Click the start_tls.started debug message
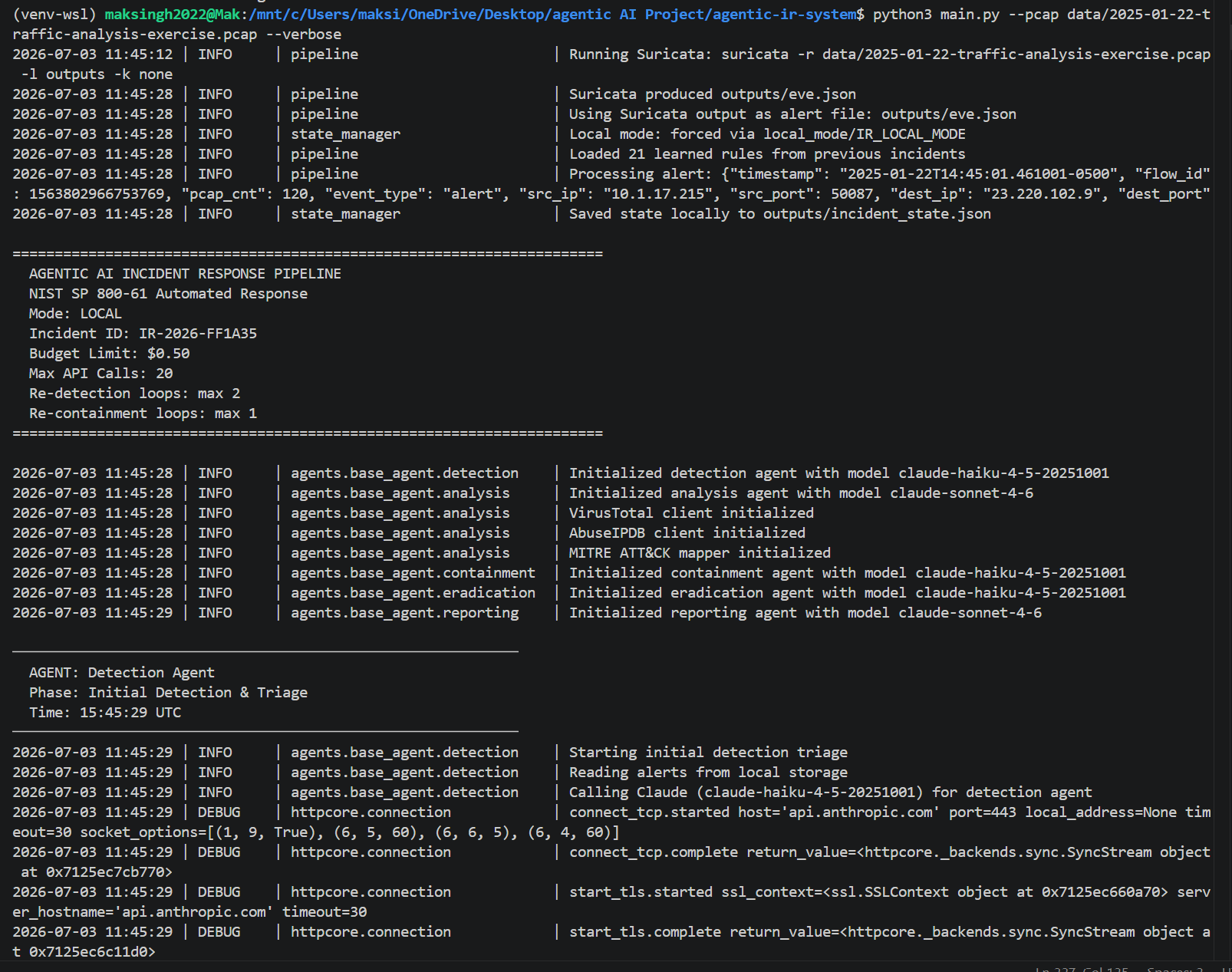The height and width of the screenshot is (972, 1232). (x=890, y=892)
